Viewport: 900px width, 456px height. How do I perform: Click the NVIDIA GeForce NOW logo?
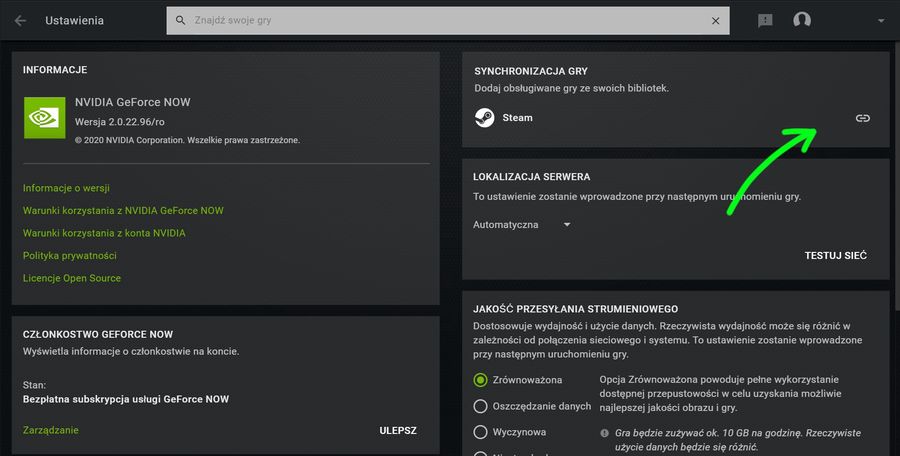tap(45, 118)
